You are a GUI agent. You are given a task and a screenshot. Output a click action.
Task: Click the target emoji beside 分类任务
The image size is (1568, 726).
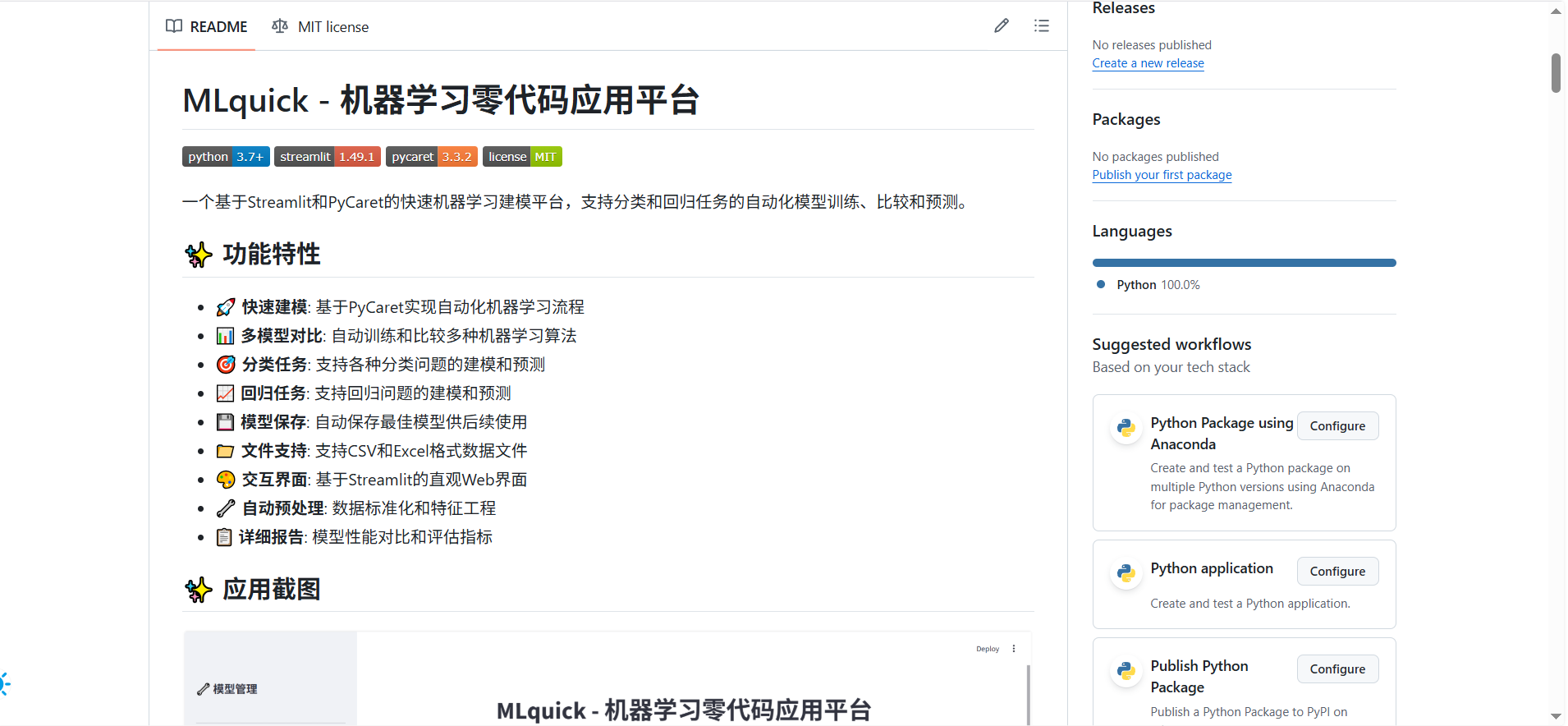[x=226, y=365]
